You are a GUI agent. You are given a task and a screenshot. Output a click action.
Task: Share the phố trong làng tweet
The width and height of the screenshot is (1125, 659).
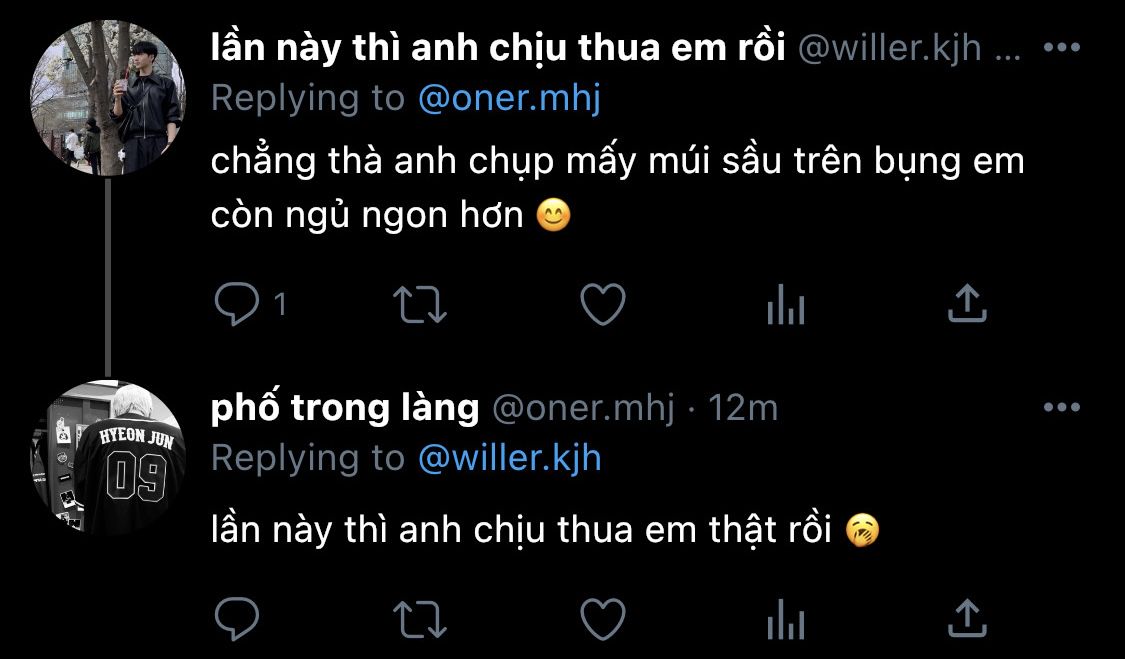tap(967, 619)
